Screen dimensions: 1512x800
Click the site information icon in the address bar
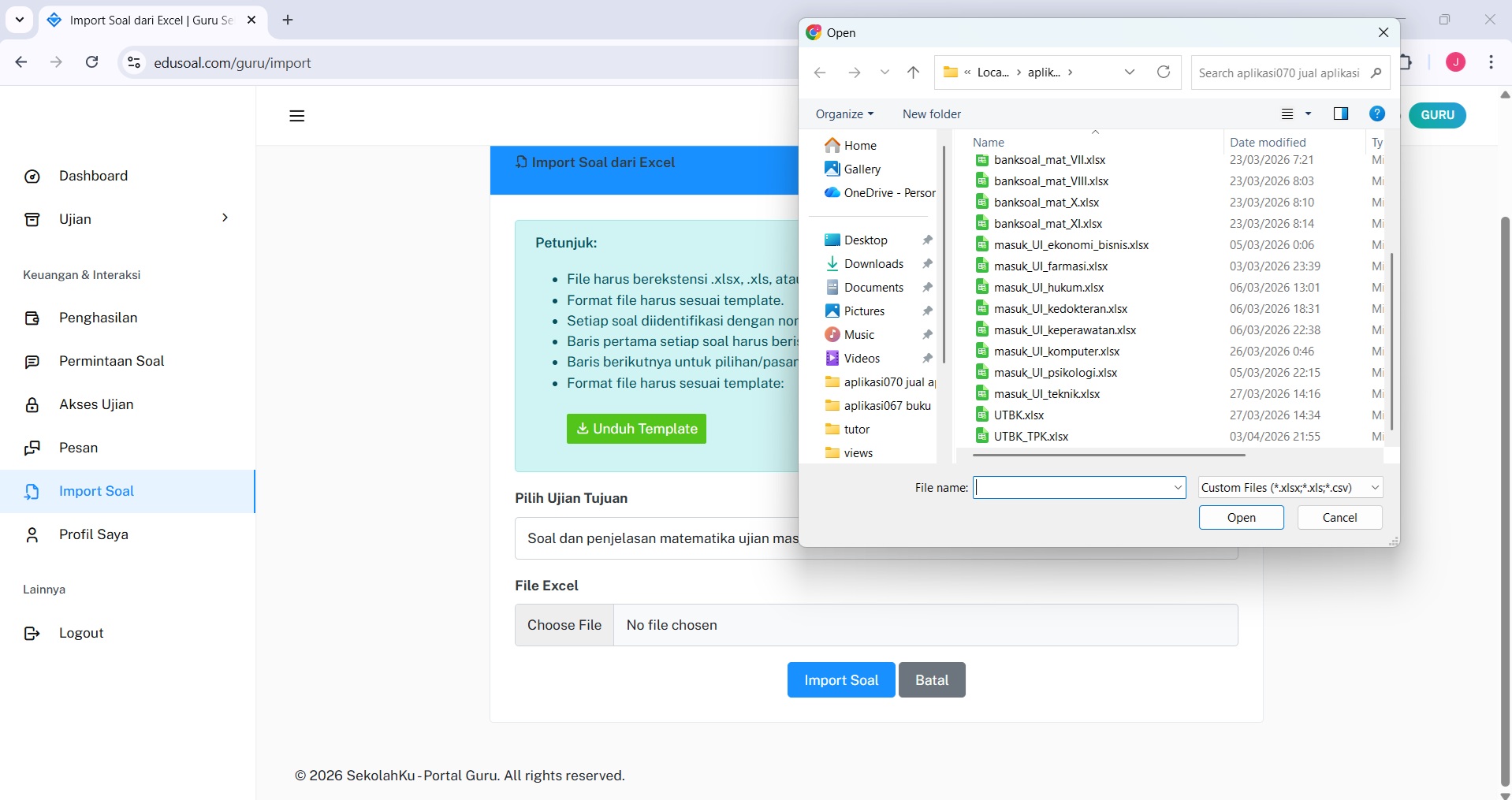tap(134, 62)
